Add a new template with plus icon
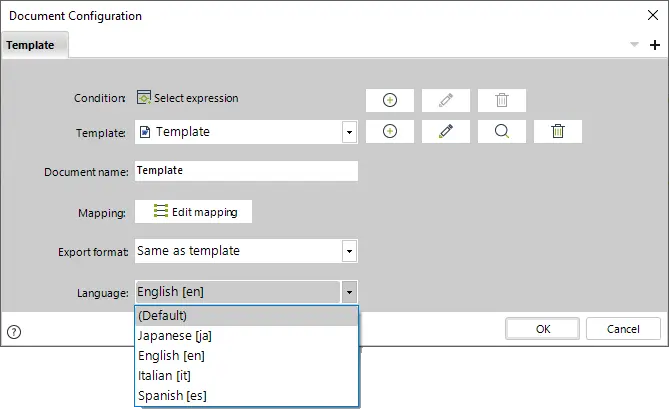This screenshot has height=410, width=669. click(x=390, y=131)
